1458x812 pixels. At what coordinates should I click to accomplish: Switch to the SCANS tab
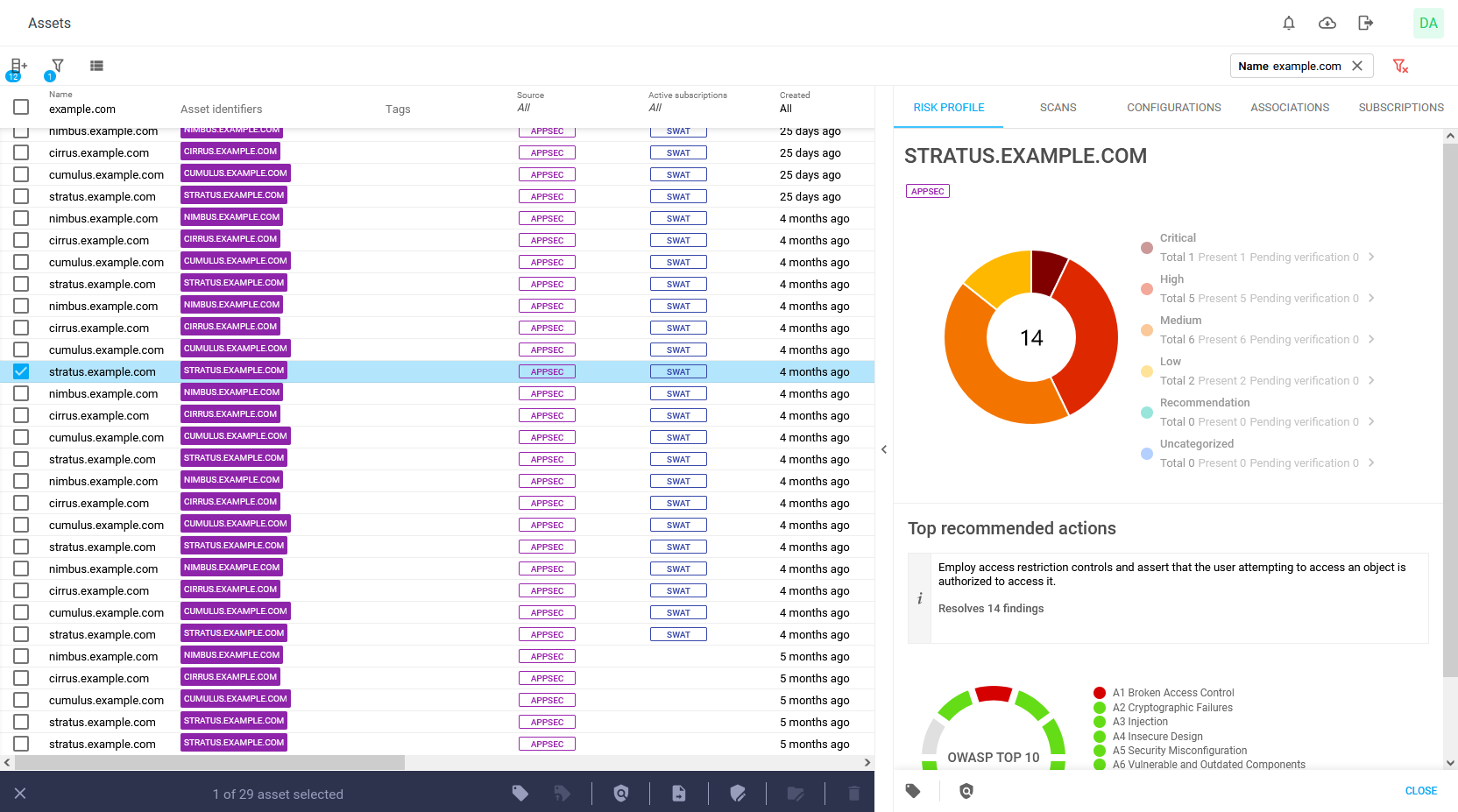click(1058, 108)
